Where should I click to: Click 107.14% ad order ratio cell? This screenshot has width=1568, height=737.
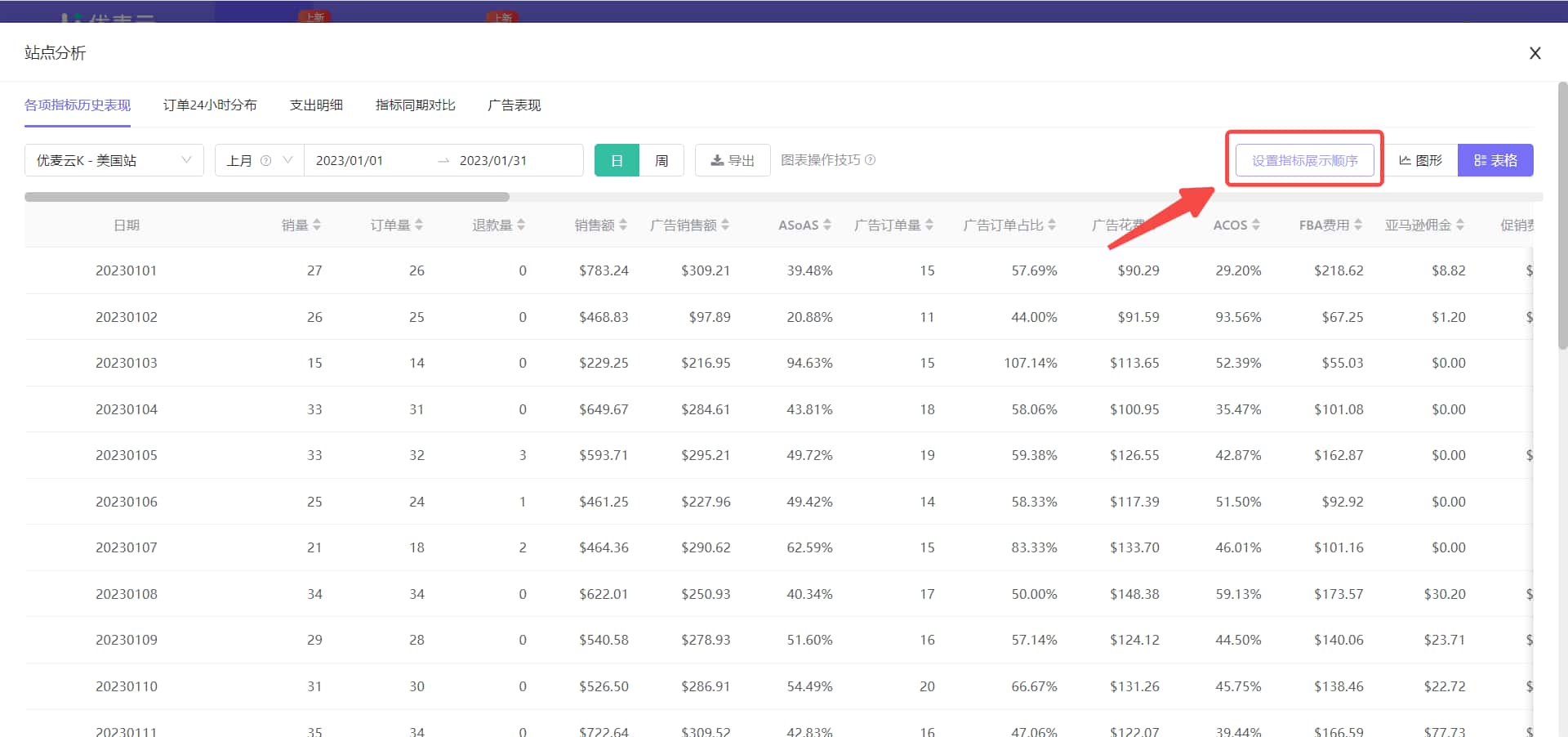(1031, 363)
